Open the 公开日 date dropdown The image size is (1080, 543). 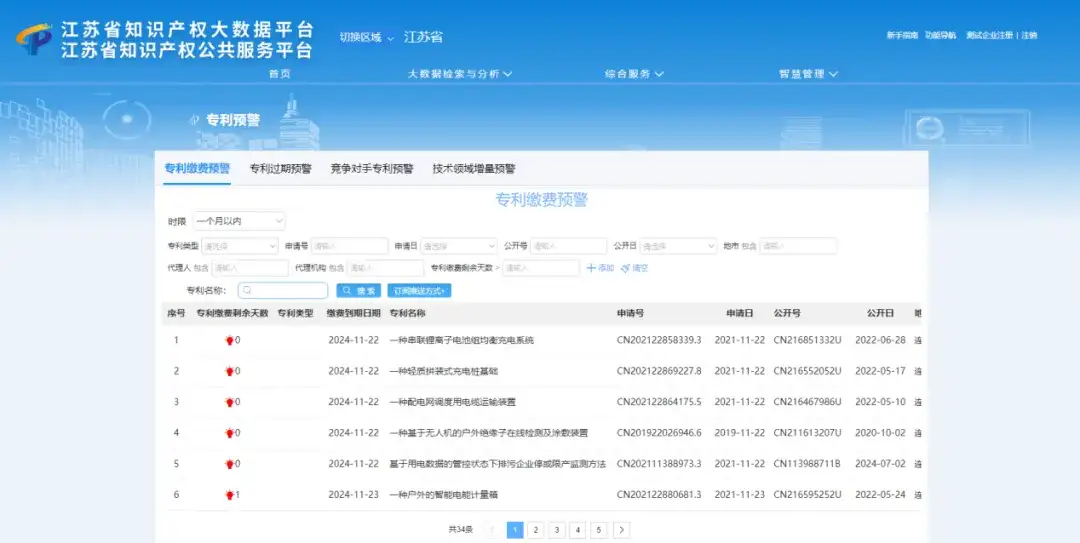(678, 246)
